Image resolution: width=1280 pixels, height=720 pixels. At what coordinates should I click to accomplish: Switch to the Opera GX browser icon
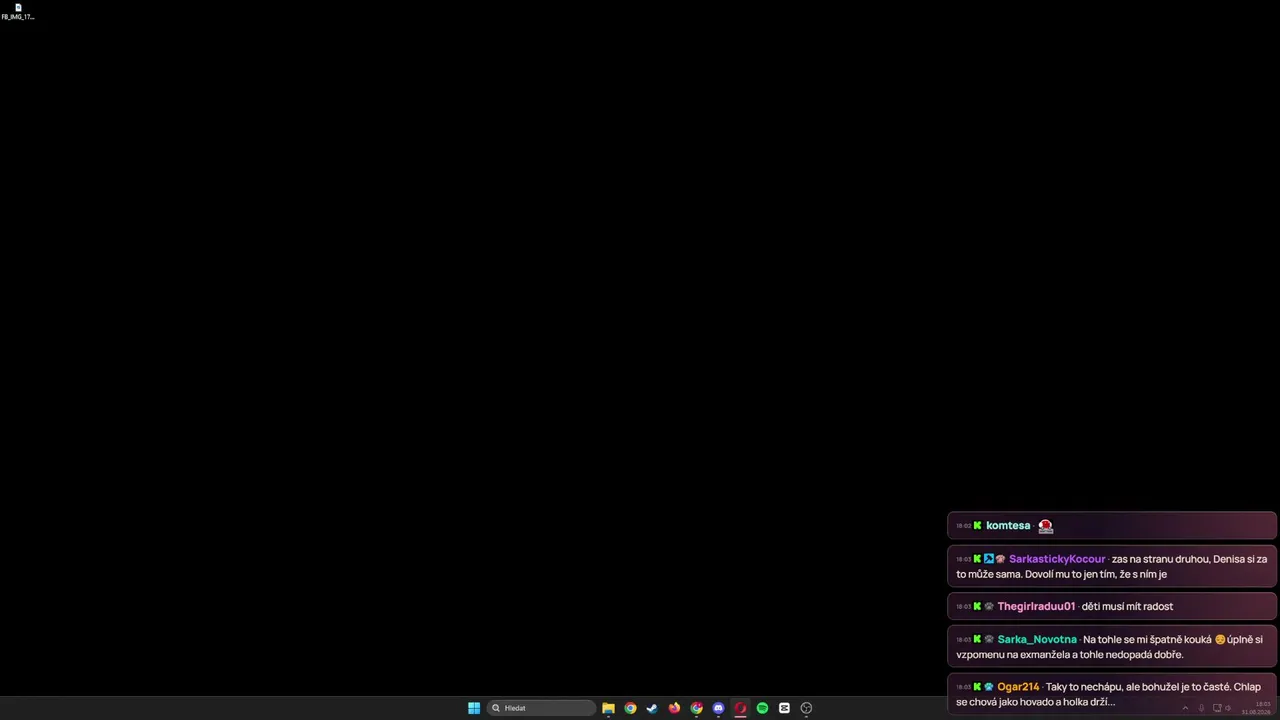(740, 708)
